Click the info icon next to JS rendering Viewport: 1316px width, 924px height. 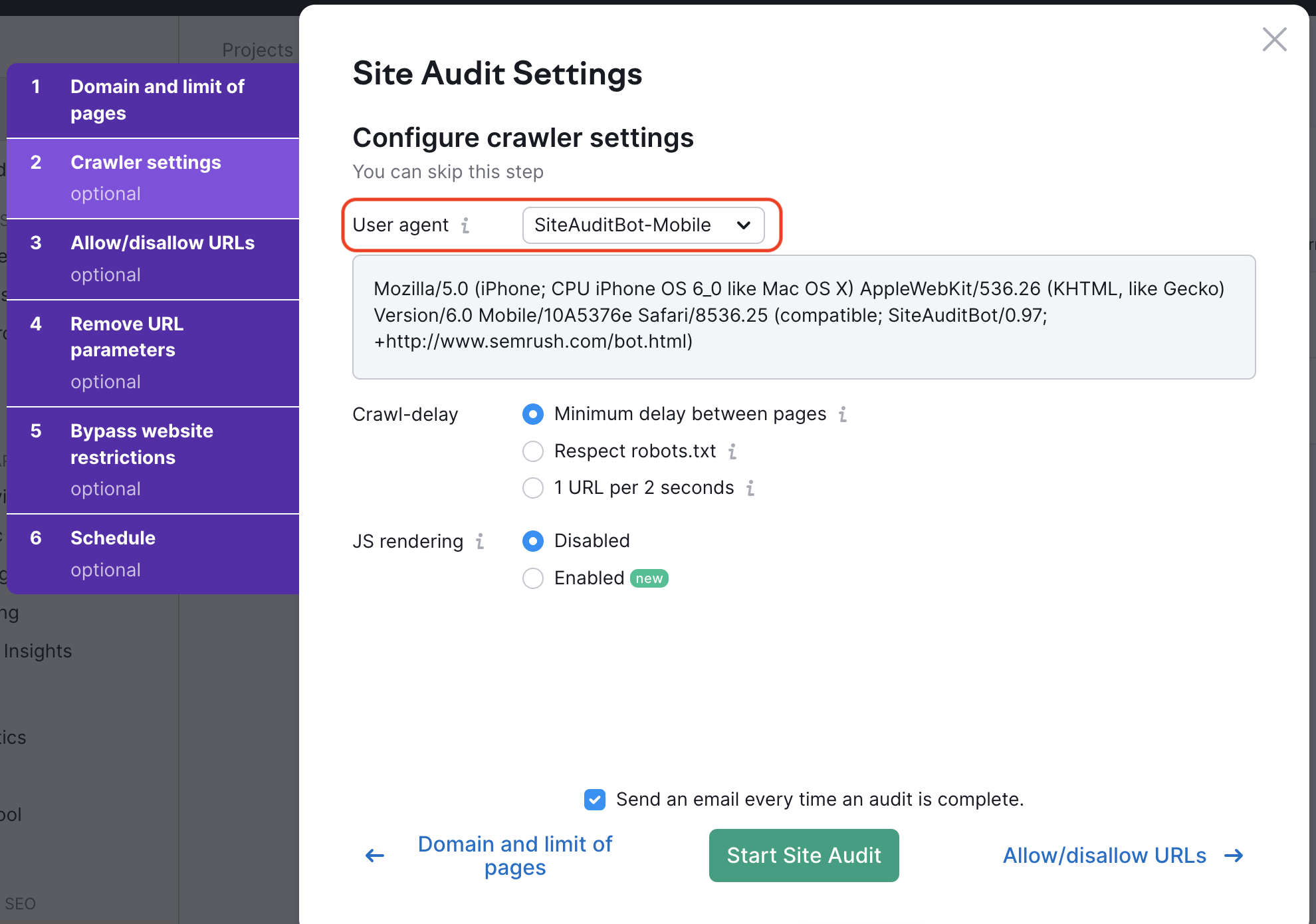click(481, 541)
